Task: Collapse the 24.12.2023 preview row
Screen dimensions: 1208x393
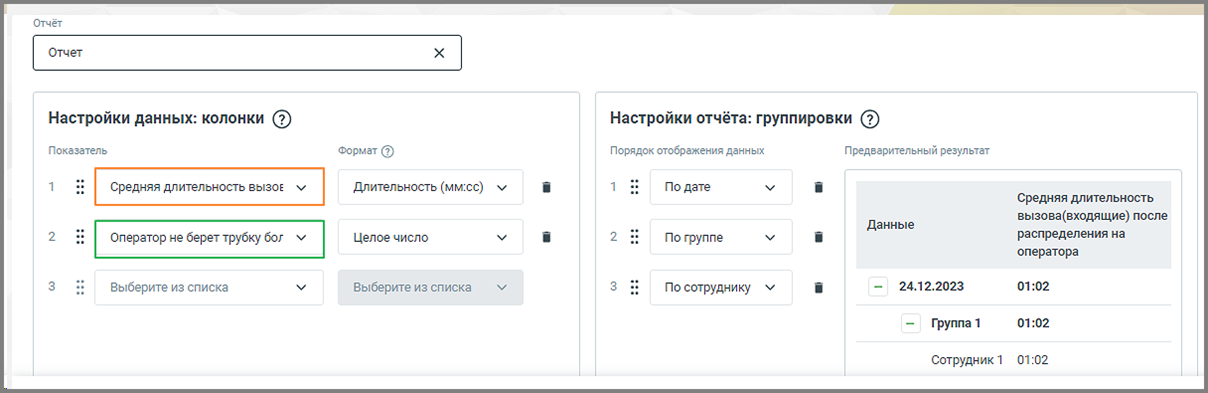Action: coord(878,287)
